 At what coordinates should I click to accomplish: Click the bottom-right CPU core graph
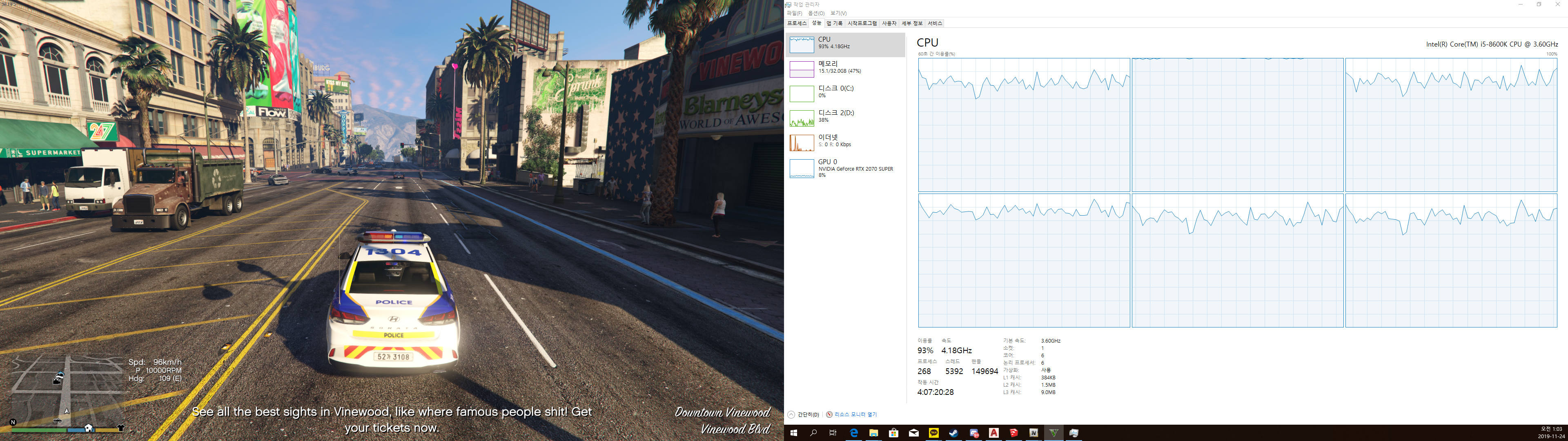coord(1451,261)
